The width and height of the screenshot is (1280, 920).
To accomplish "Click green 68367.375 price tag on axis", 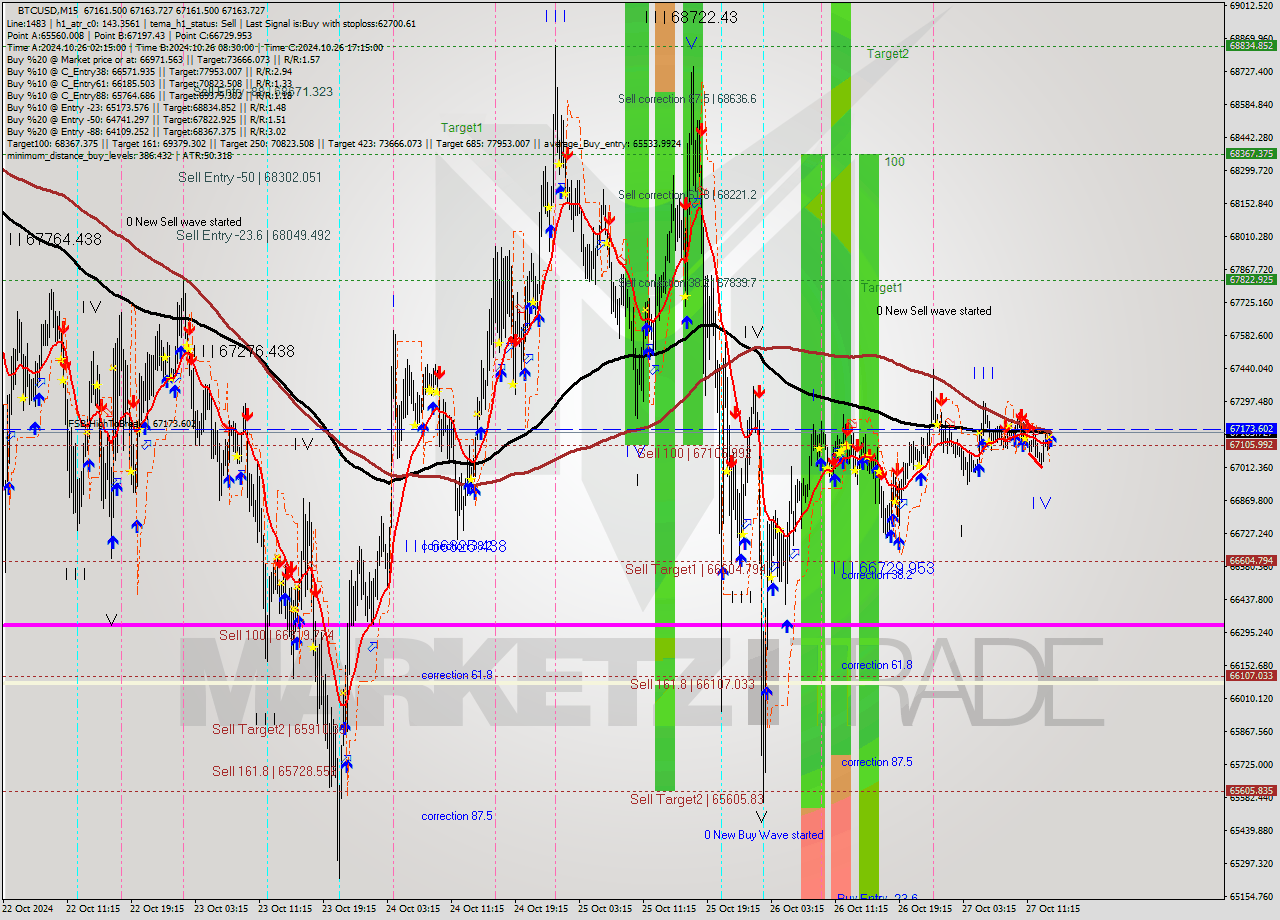I will [1251, 153].
